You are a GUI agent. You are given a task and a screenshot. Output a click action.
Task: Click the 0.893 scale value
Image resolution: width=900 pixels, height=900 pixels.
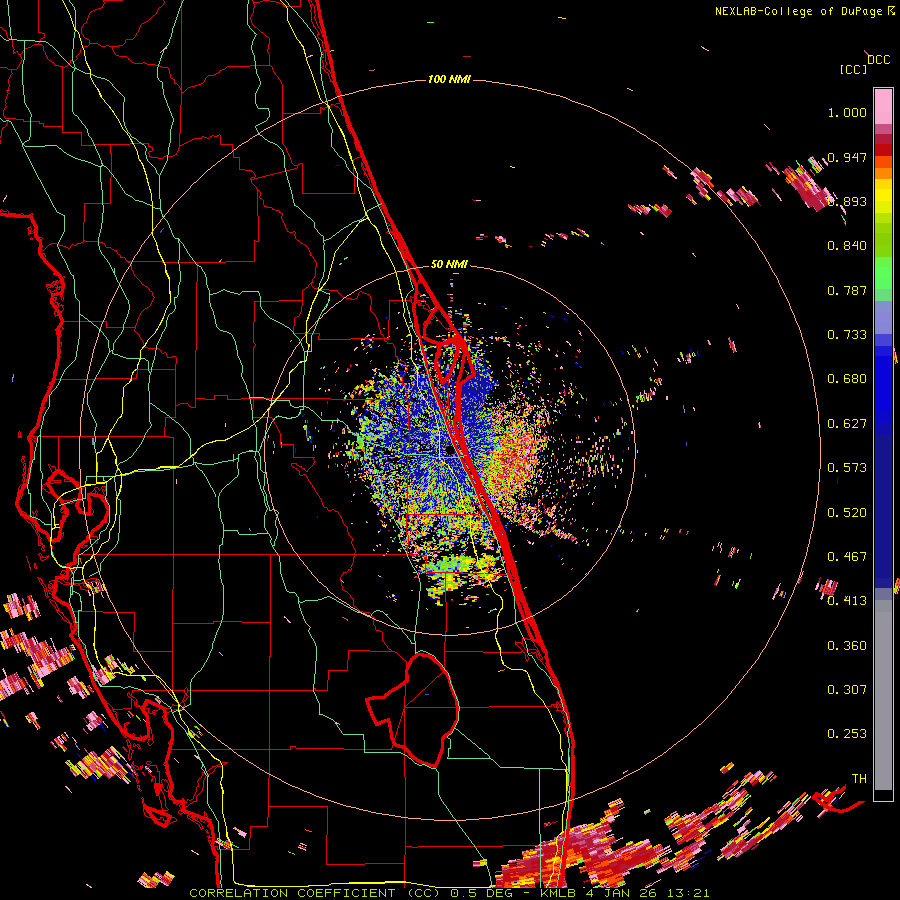(847, 201)
